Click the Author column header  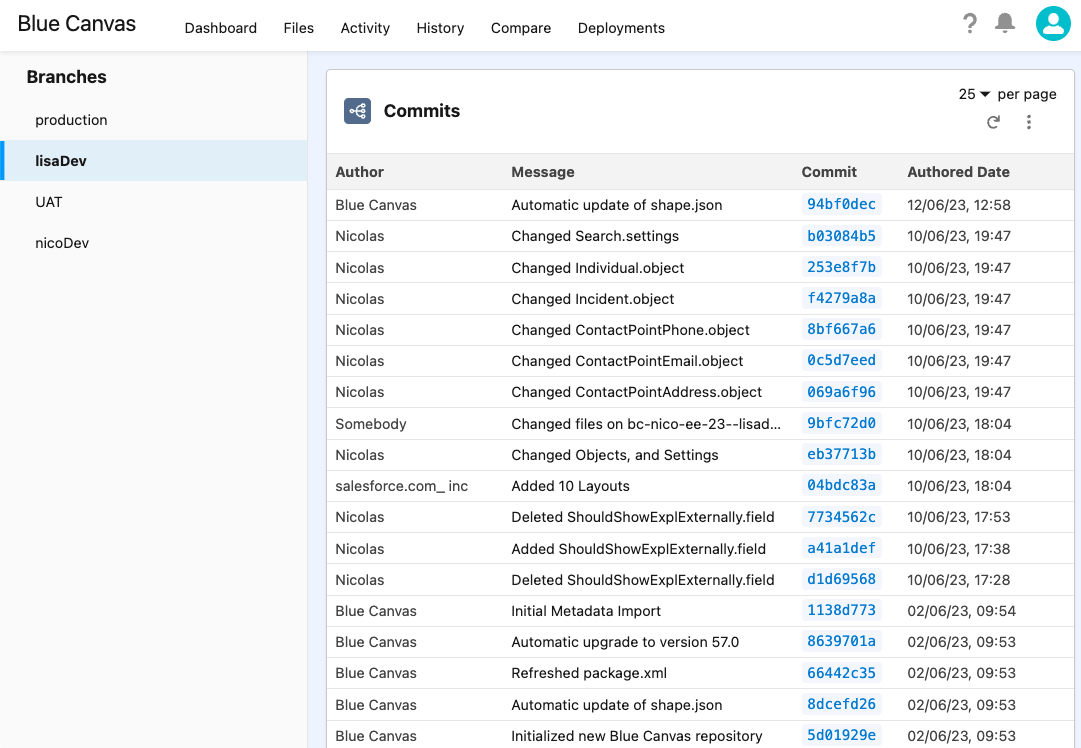pyautogui.click(x=357, y=172)
